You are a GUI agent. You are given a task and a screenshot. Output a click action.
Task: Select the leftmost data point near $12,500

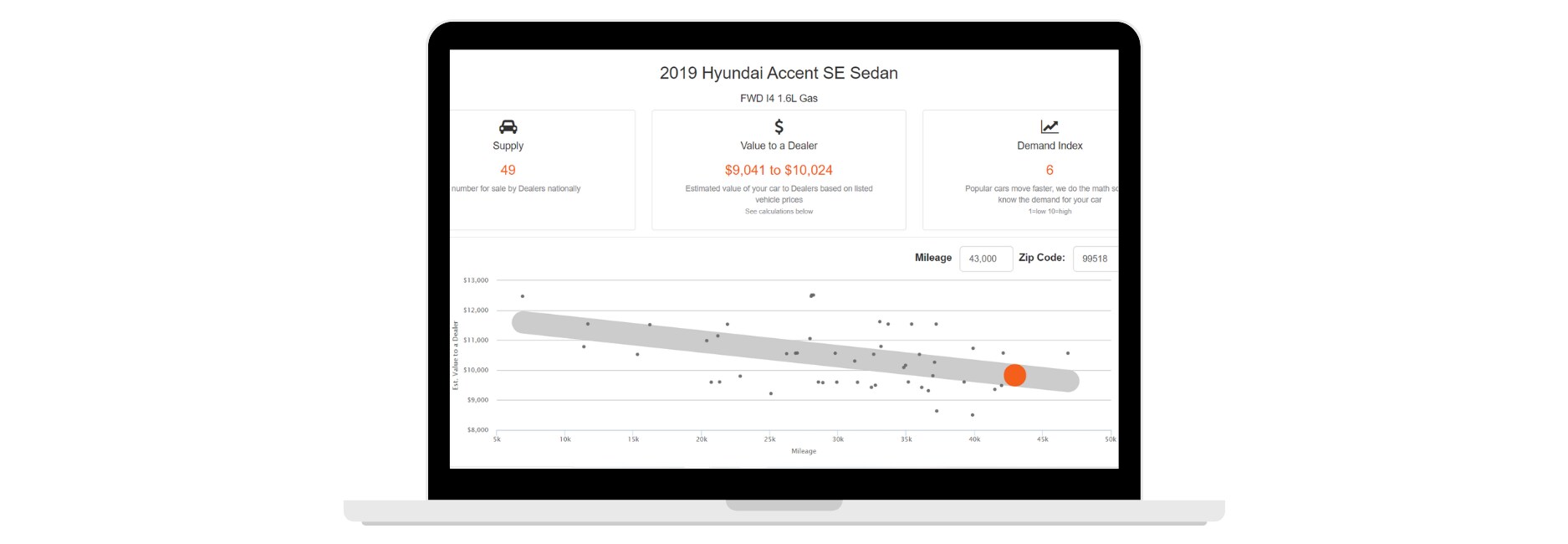click(523, 296)
